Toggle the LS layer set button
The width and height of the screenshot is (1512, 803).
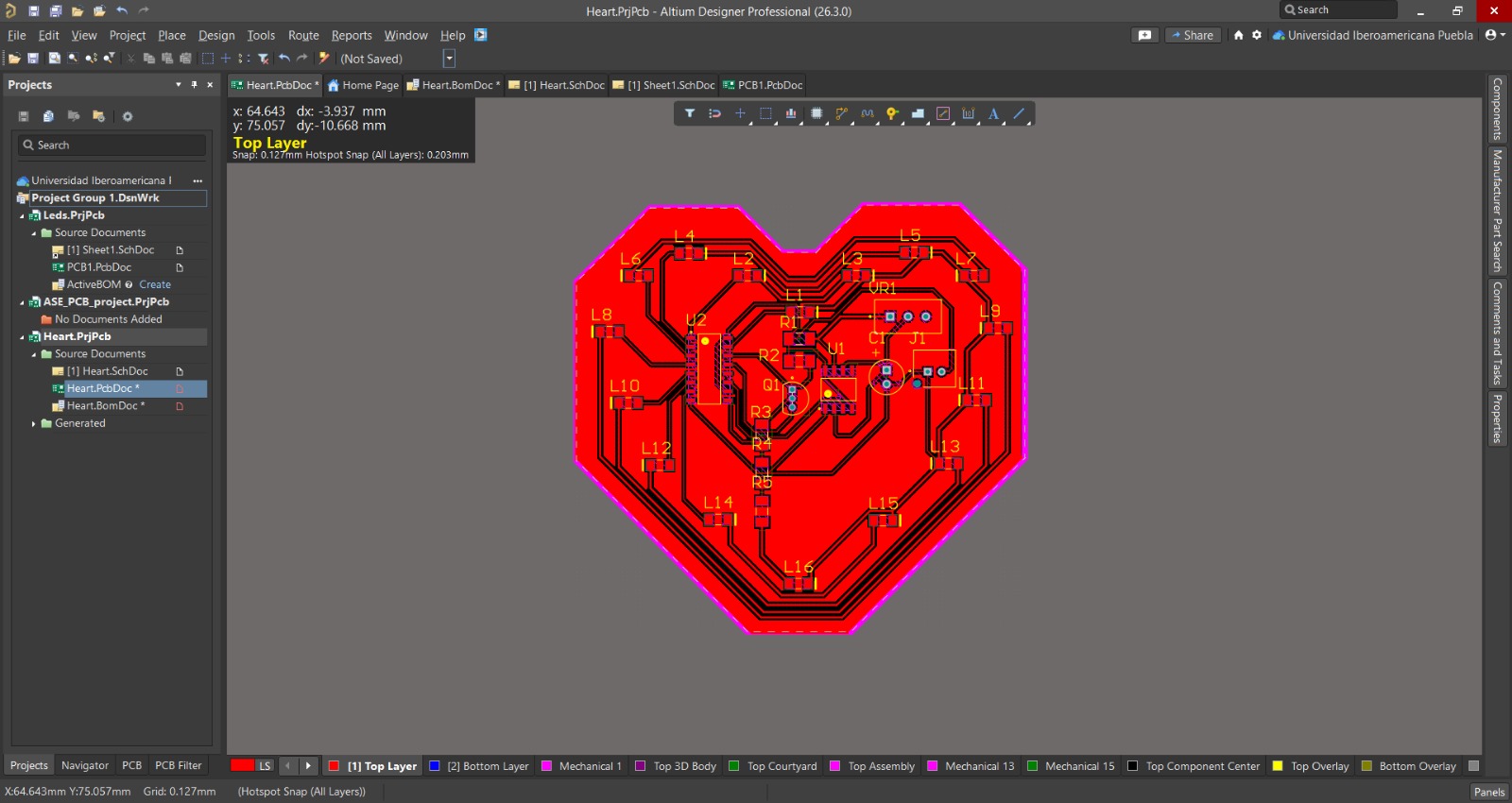265,766
